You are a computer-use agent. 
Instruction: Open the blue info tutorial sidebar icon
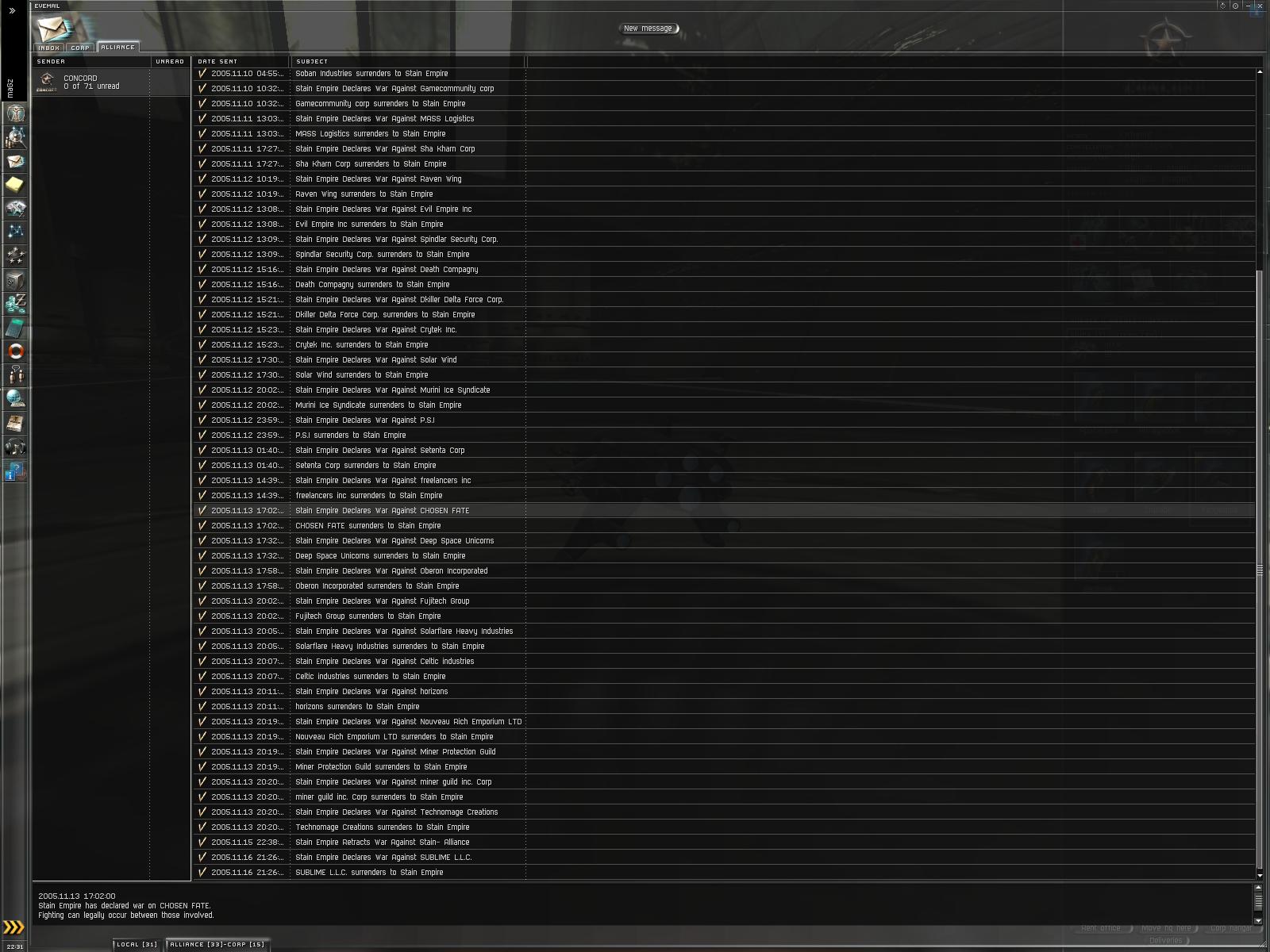(x=16, y=472)
